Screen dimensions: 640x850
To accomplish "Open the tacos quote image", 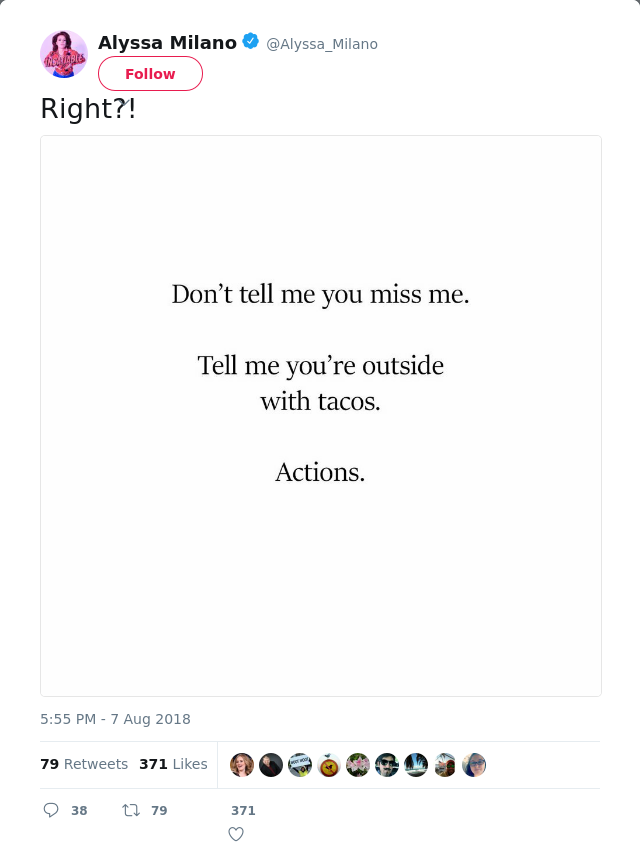I will 321,416.
